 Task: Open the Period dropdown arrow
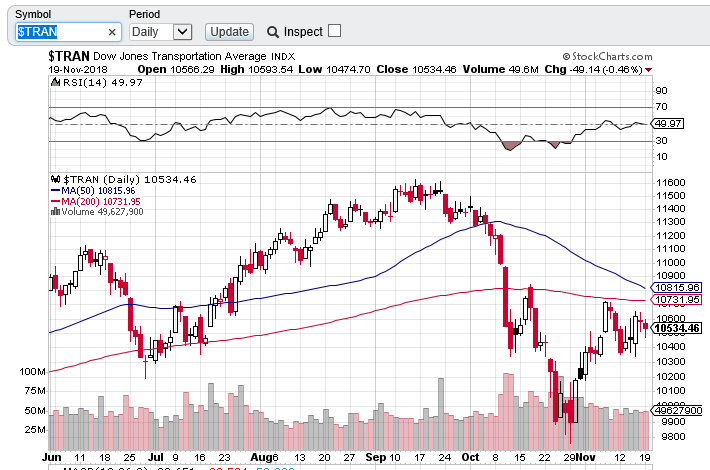(x=182, y=32)
